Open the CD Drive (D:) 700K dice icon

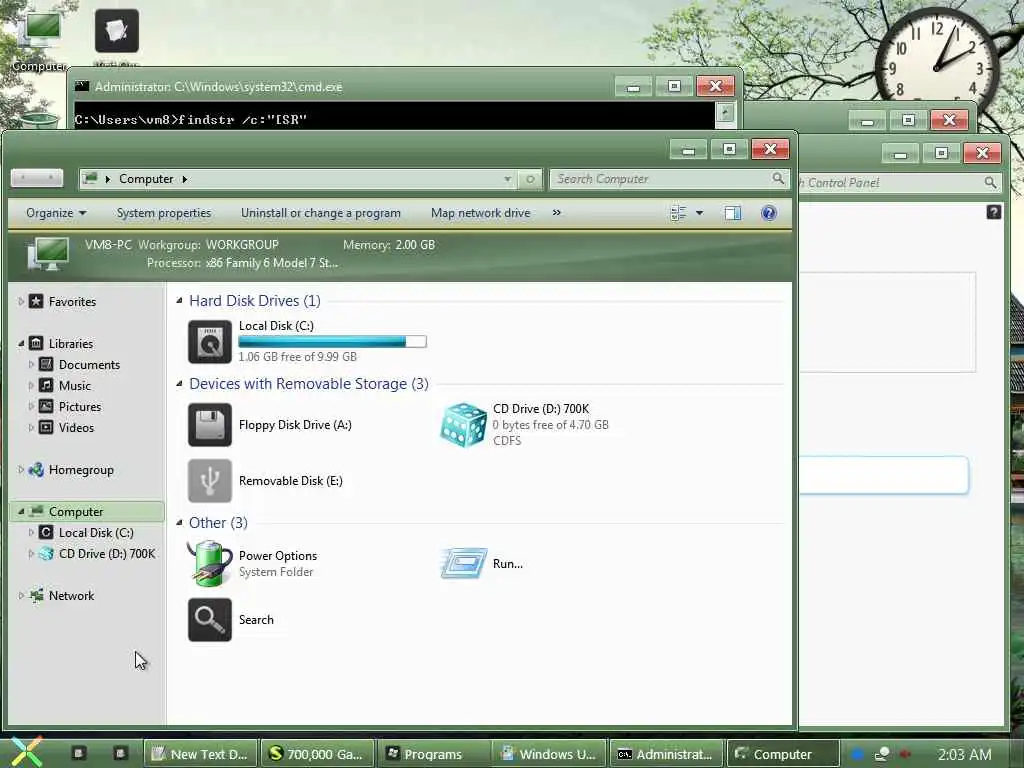point(463,424)
